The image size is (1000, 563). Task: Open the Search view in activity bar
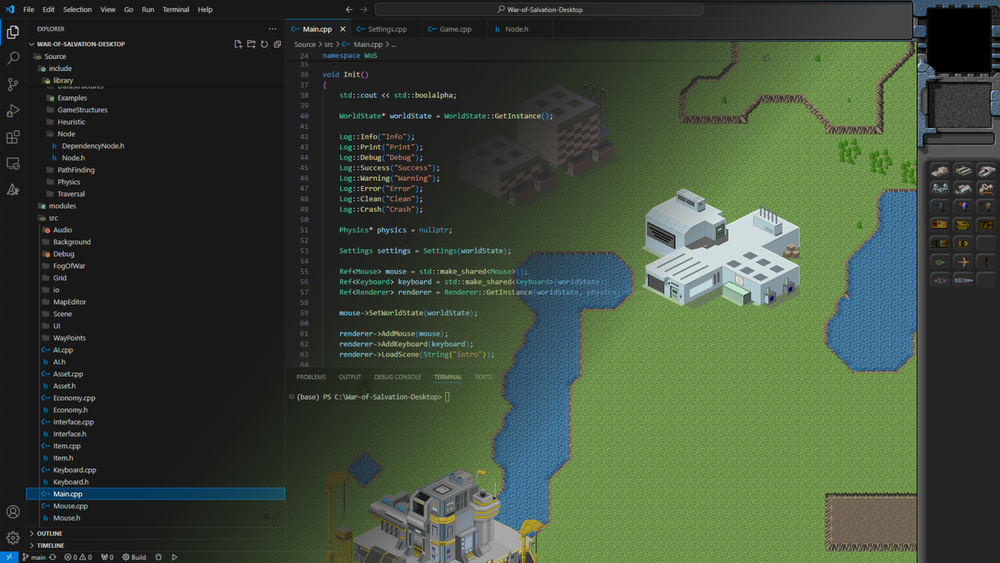13,58
